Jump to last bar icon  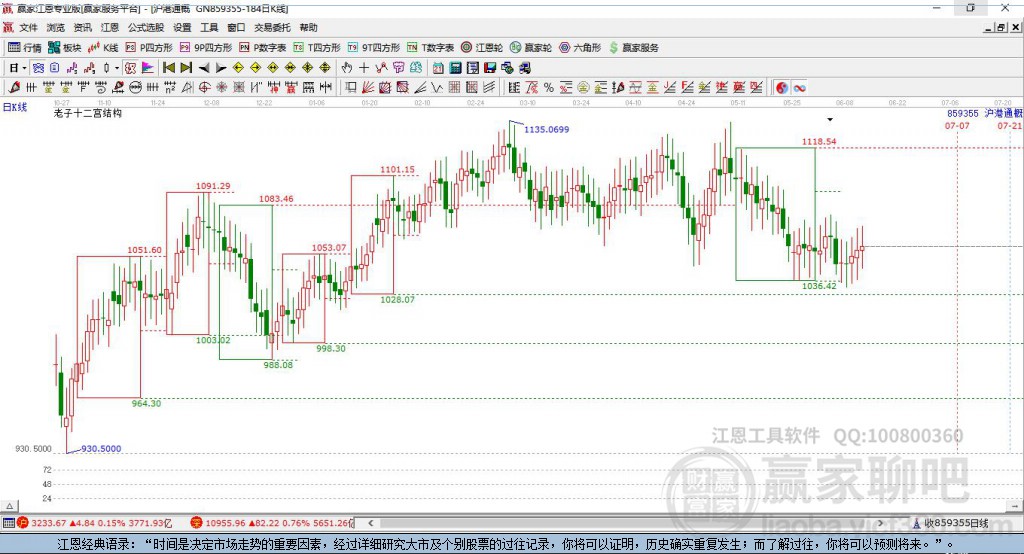tap(186, 68)
